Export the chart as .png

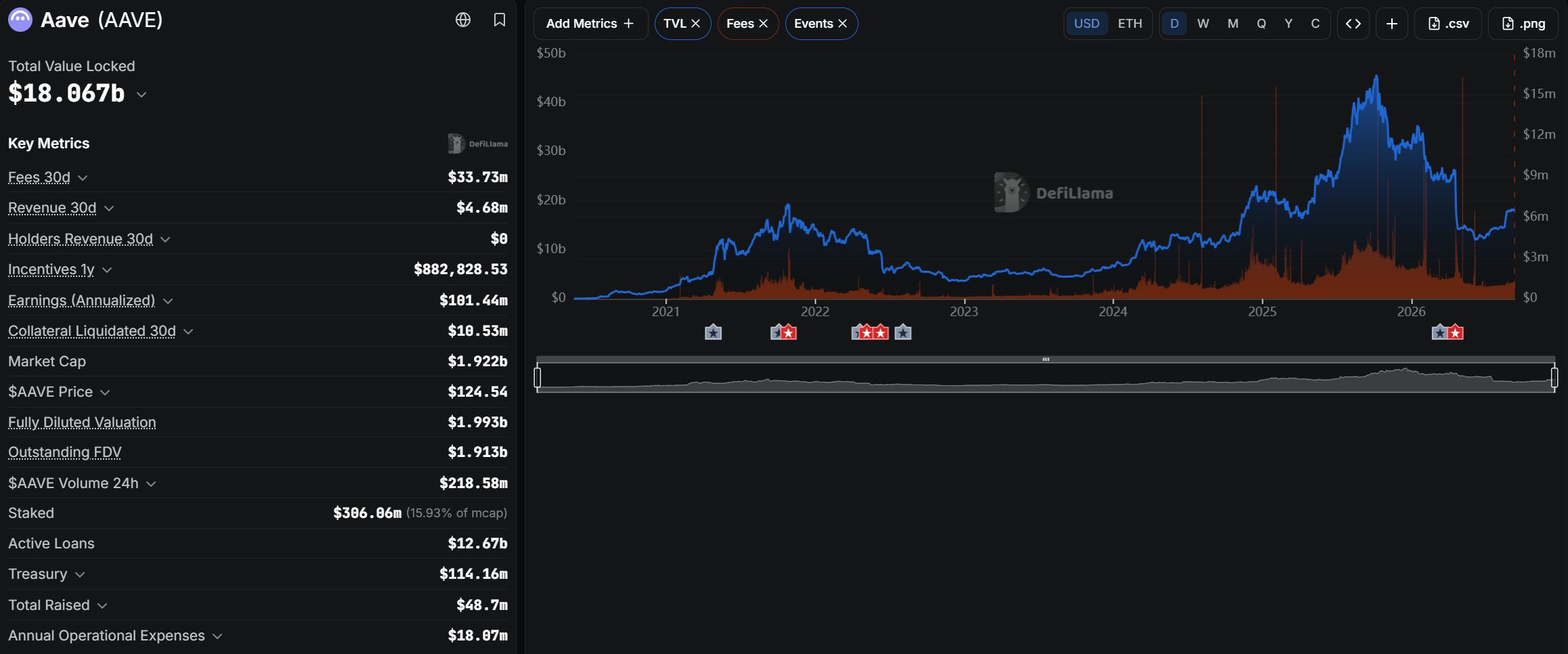(x=1523, y=24)
